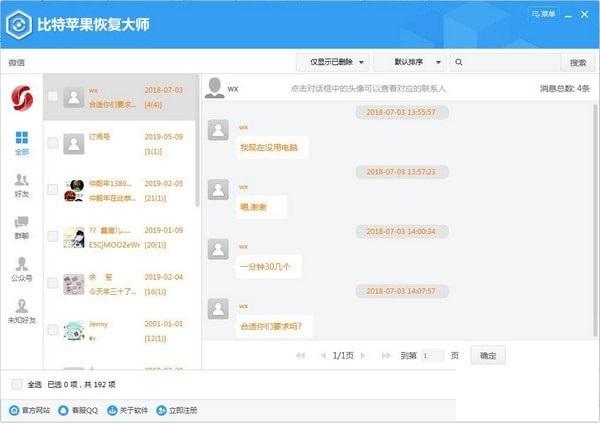Tick checkbox for the 2019-02-05 conversation
The width and height of the screenshot is (600, 423).
point(52,189)
